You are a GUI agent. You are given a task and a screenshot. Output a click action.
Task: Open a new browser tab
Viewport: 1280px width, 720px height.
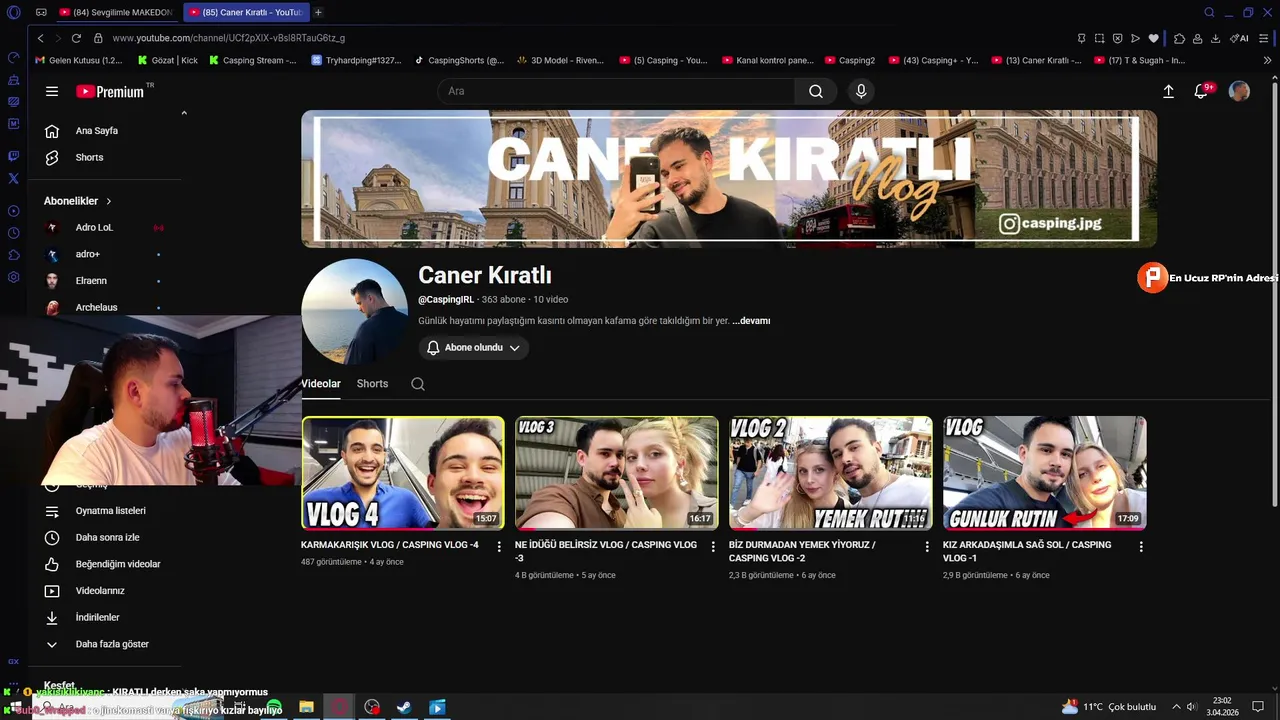318,12
